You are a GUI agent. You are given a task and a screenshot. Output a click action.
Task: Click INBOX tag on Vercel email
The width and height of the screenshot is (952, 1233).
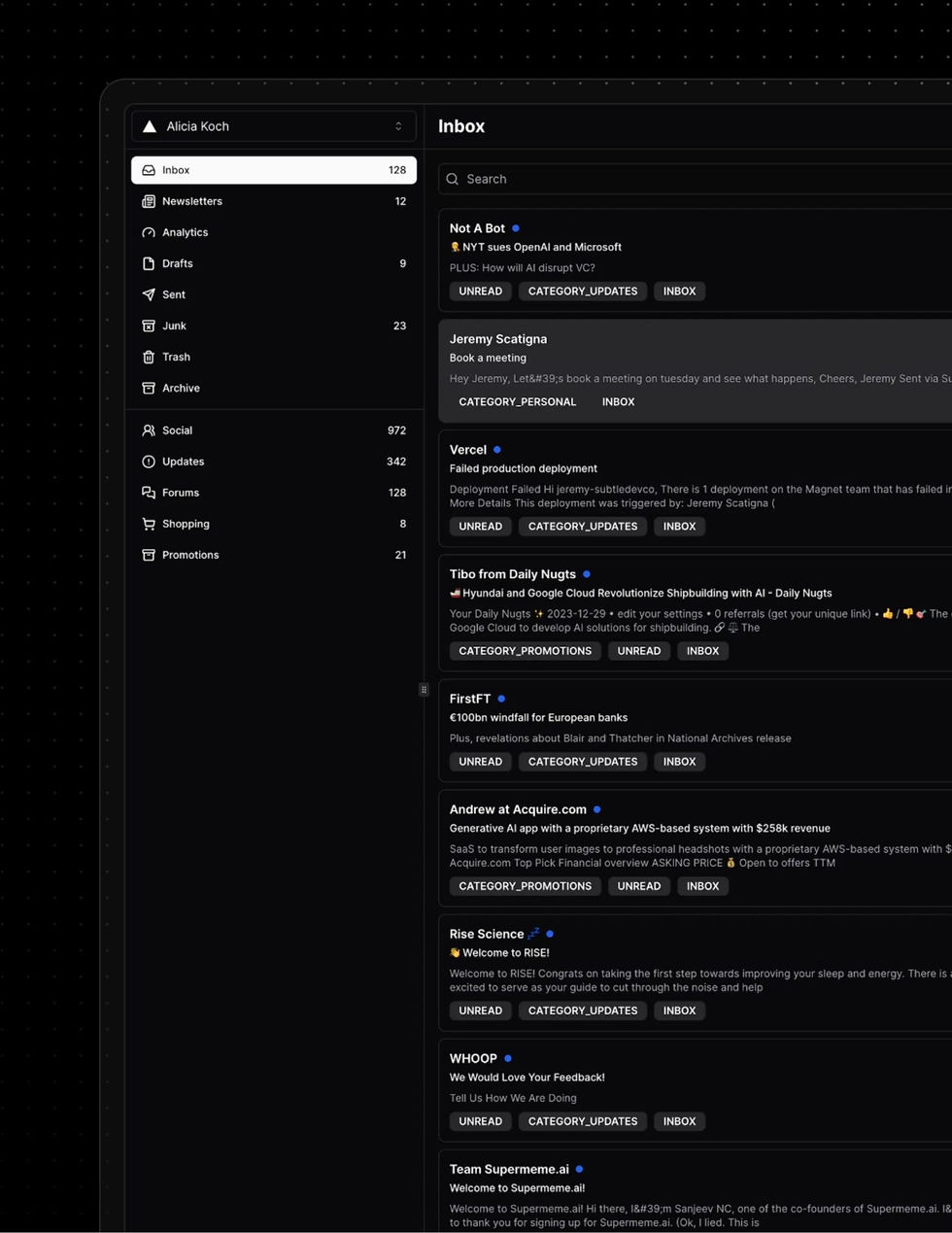coord(680,527)
